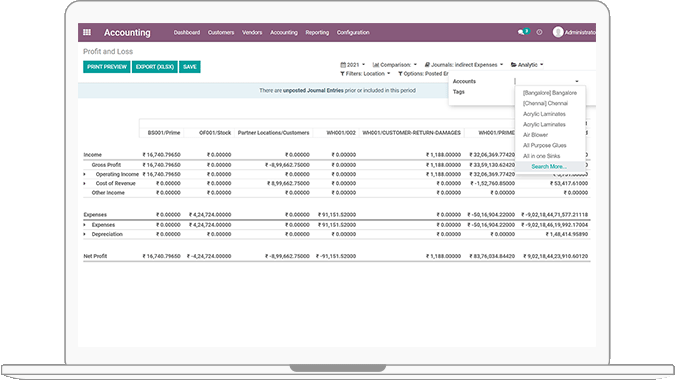Click the Print Preview button
Viewport: 675px width, 380px height.
(107, 67)
